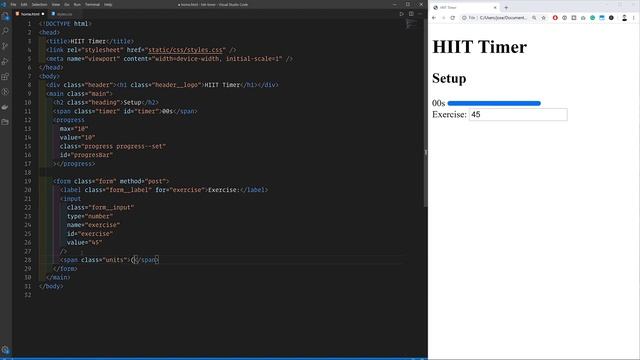Screen dimensions: 640x360
Task: Open the Manage gear at activity bar bottom
Action: point(5,350)
